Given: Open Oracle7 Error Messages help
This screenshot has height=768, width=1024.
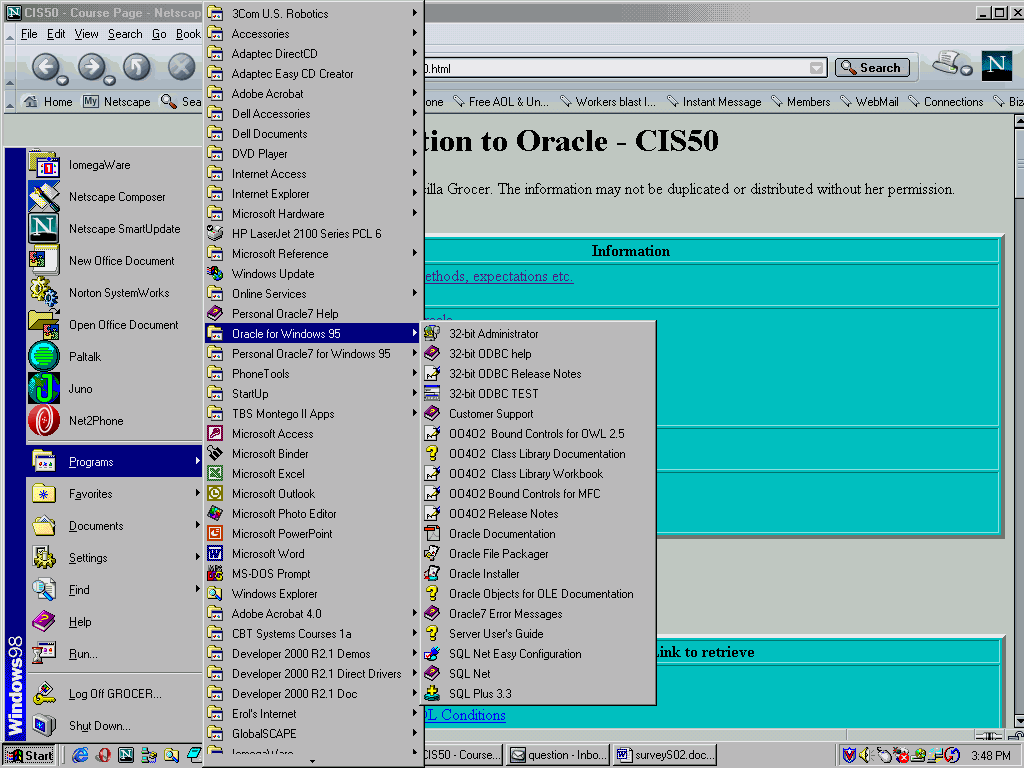Looking at the screenshot, I should [538, 614].
